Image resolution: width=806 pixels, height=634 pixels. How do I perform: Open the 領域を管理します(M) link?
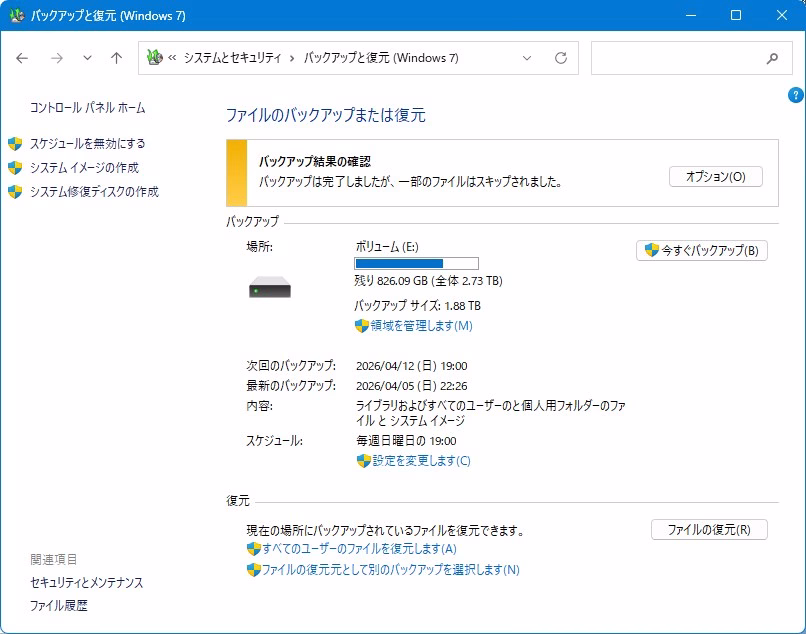pyautogui.click(x=421, y=325)
